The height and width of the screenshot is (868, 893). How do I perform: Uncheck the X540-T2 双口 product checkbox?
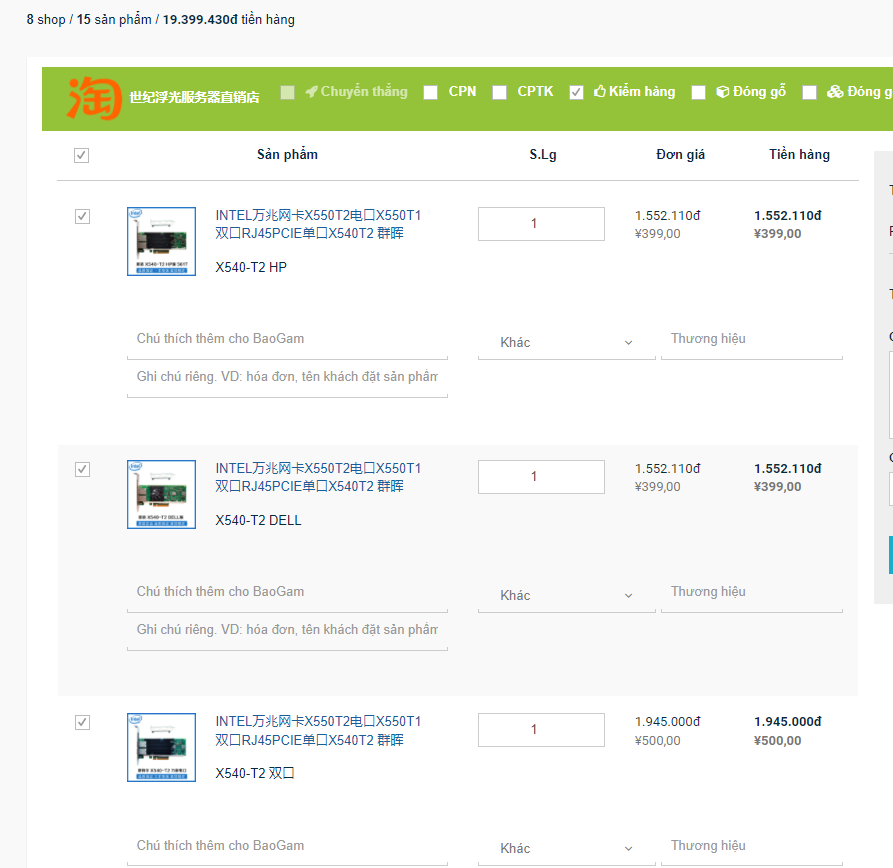point(83,722)
